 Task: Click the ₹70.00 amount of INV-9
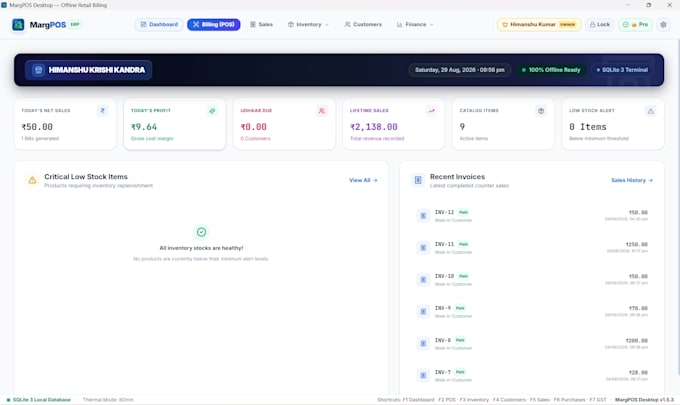point(638,309)
